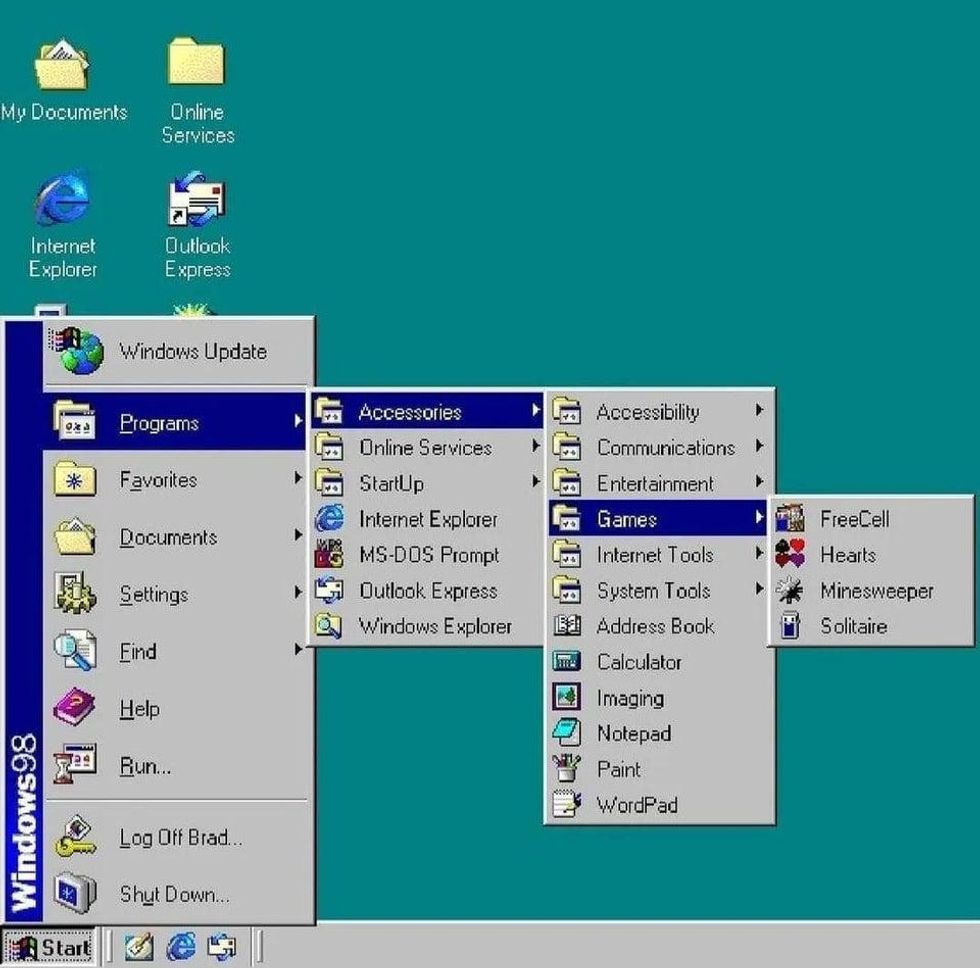Start the Hearts card game
Viewport: 980px width, 968px height.
click(x=847, y=555)
